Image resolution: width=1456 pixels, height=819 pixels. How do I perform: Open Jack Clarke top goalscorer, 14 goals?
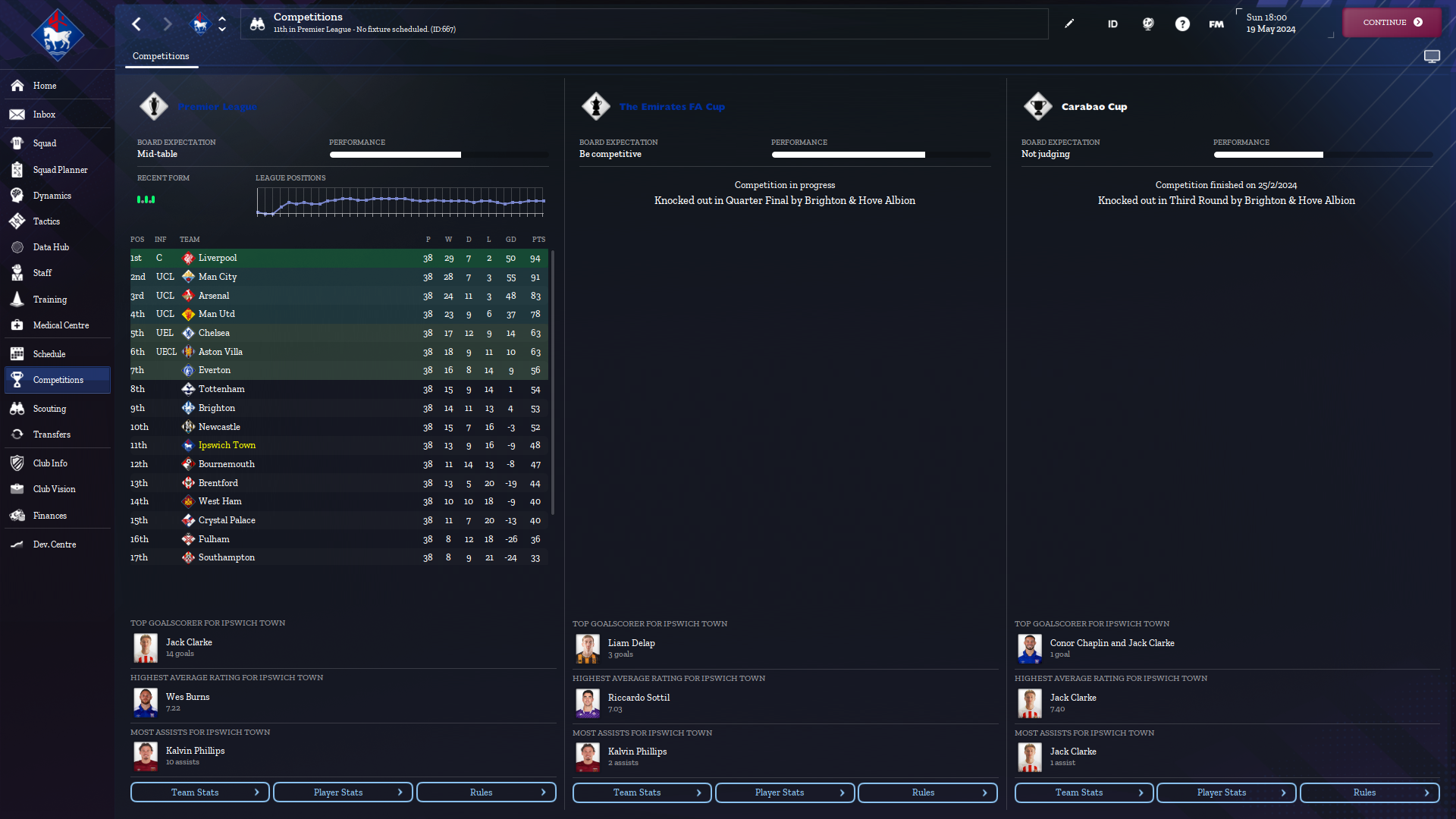click(x=189, y=642)
